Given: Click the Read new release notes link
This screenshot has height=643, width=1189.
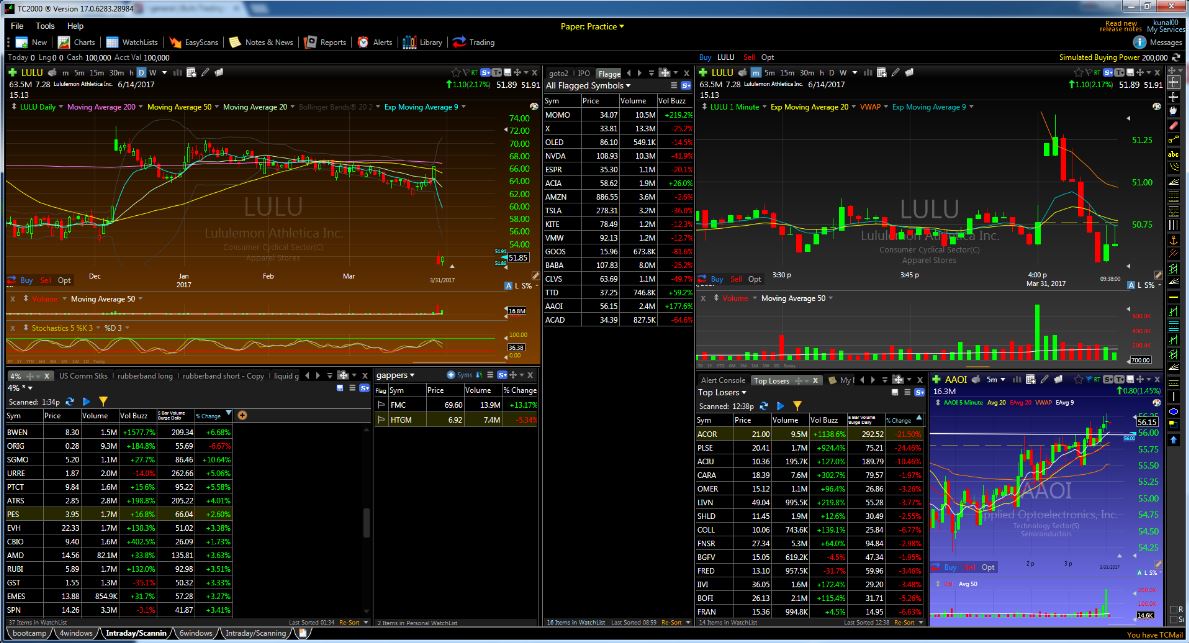Looking at the screenshot, I should pos(1121,27).
